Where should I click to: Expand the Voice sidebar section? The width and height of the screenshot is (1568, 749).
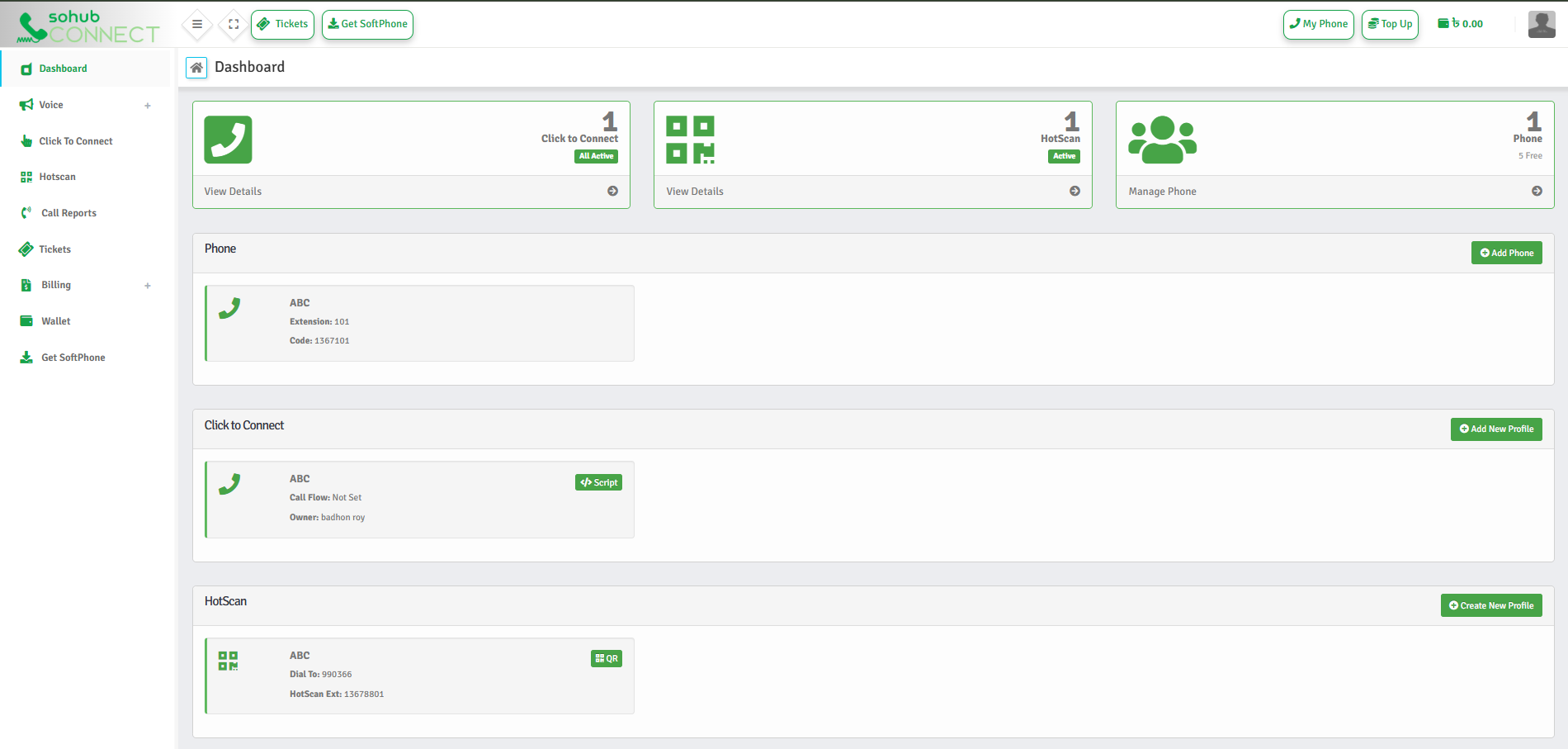click(x=148, y=105)
